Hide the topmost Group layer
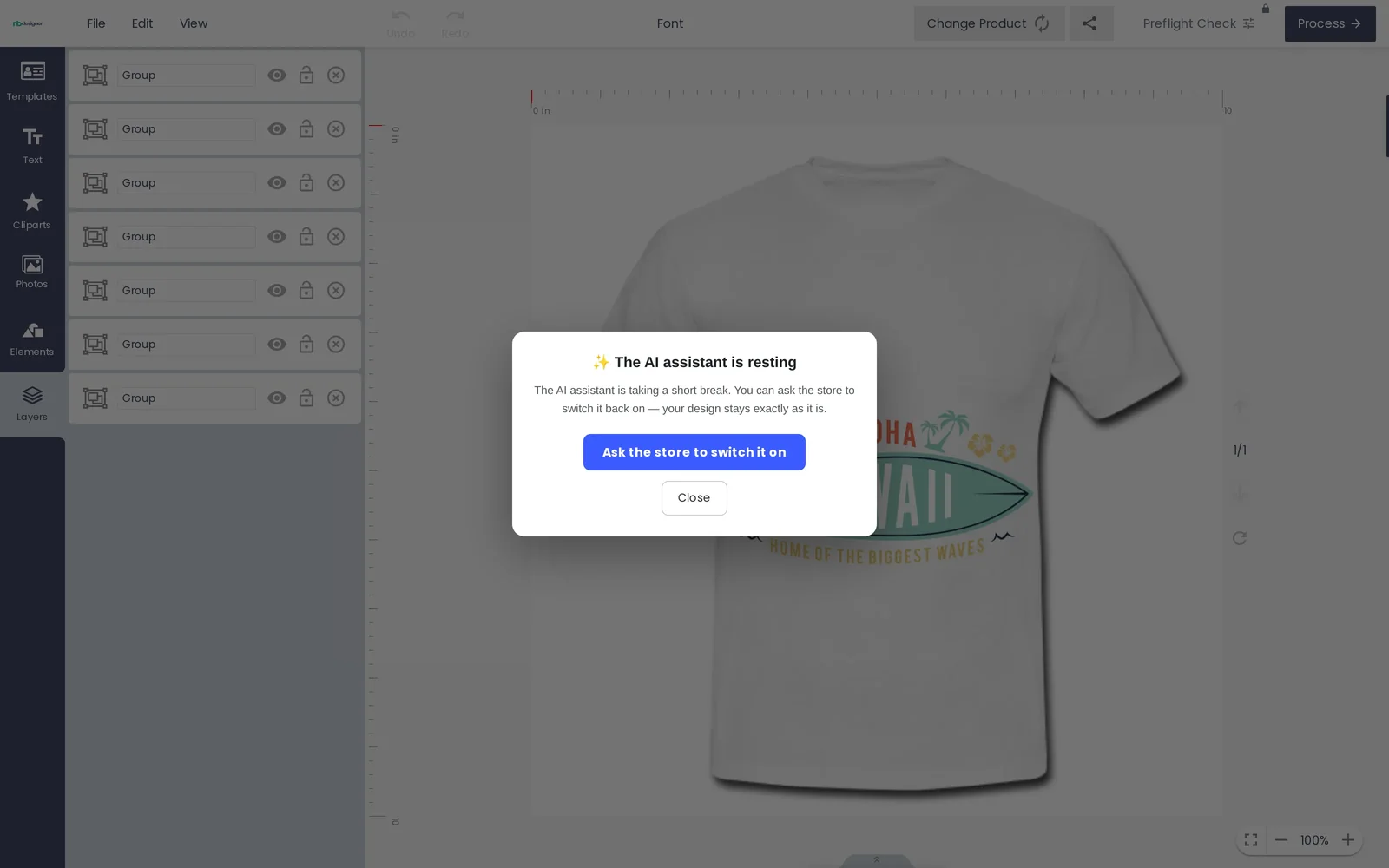The height and width of the screenshot is (868, 1389). pyautogui.click(x=277, y=76)
